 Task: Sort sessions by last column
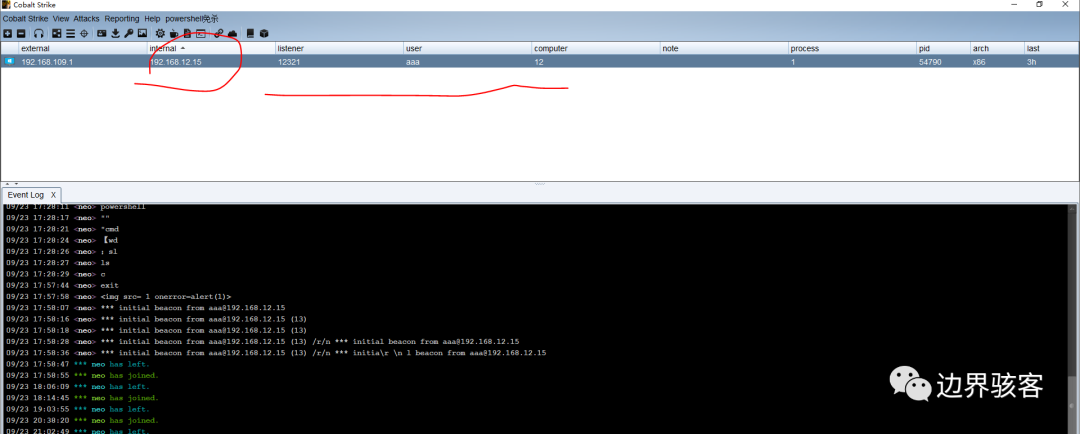(1051, 48)
